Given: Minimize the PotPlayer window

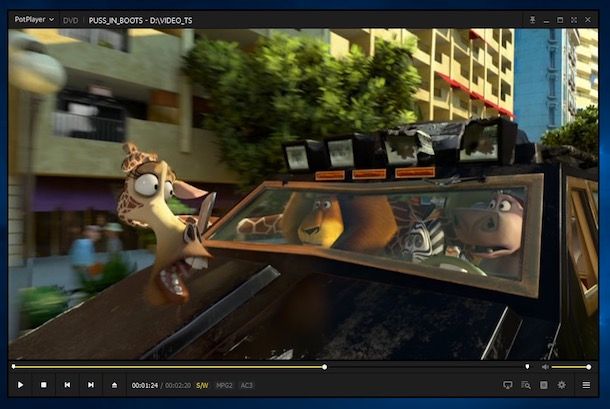Looking at the screenshot, I should click(546, 20).
